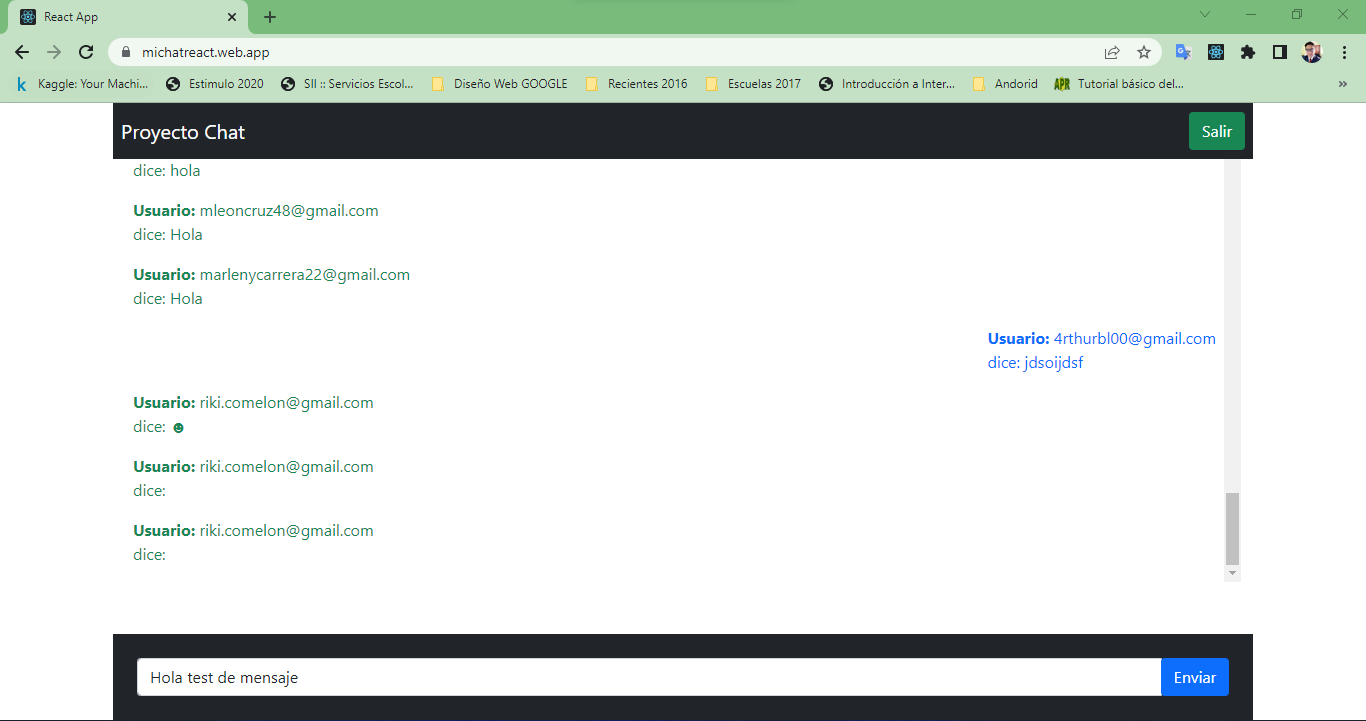The width and height of the screenshot is (1366, 721).
Task: Click mleoncruz48@gmail.com user text
Action: [x=289, y=211]
